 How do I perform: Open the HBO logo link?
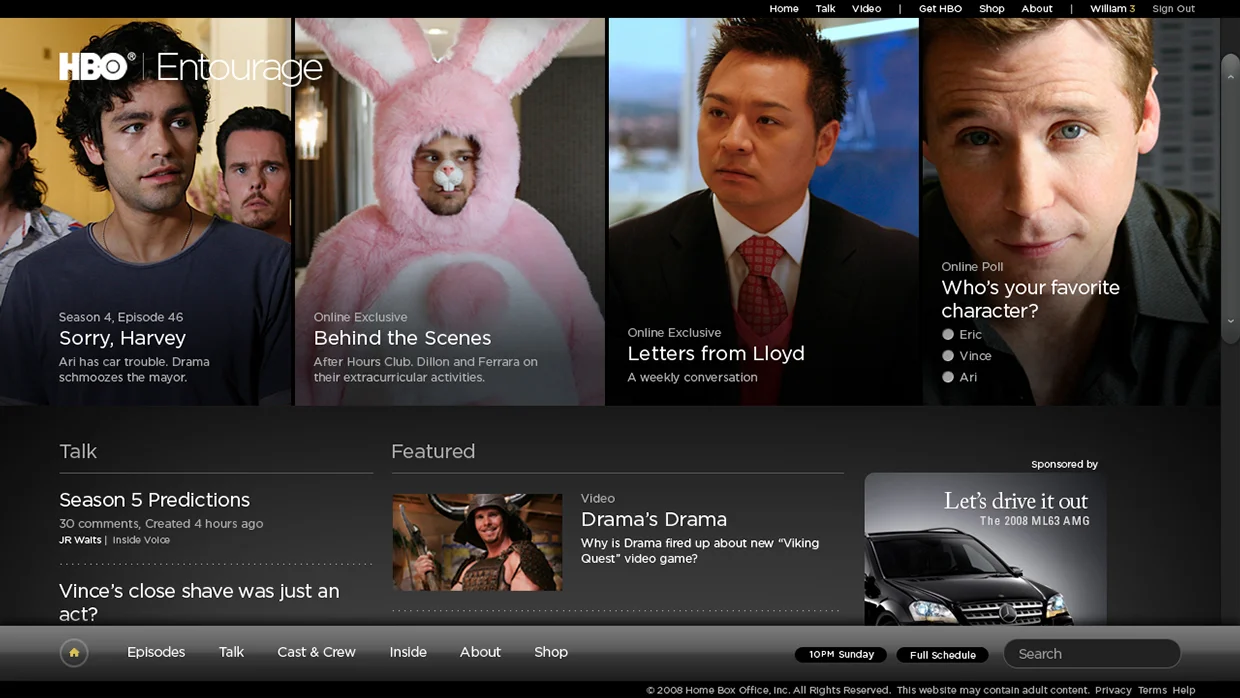pyautogui.click(x=97, y=66)
